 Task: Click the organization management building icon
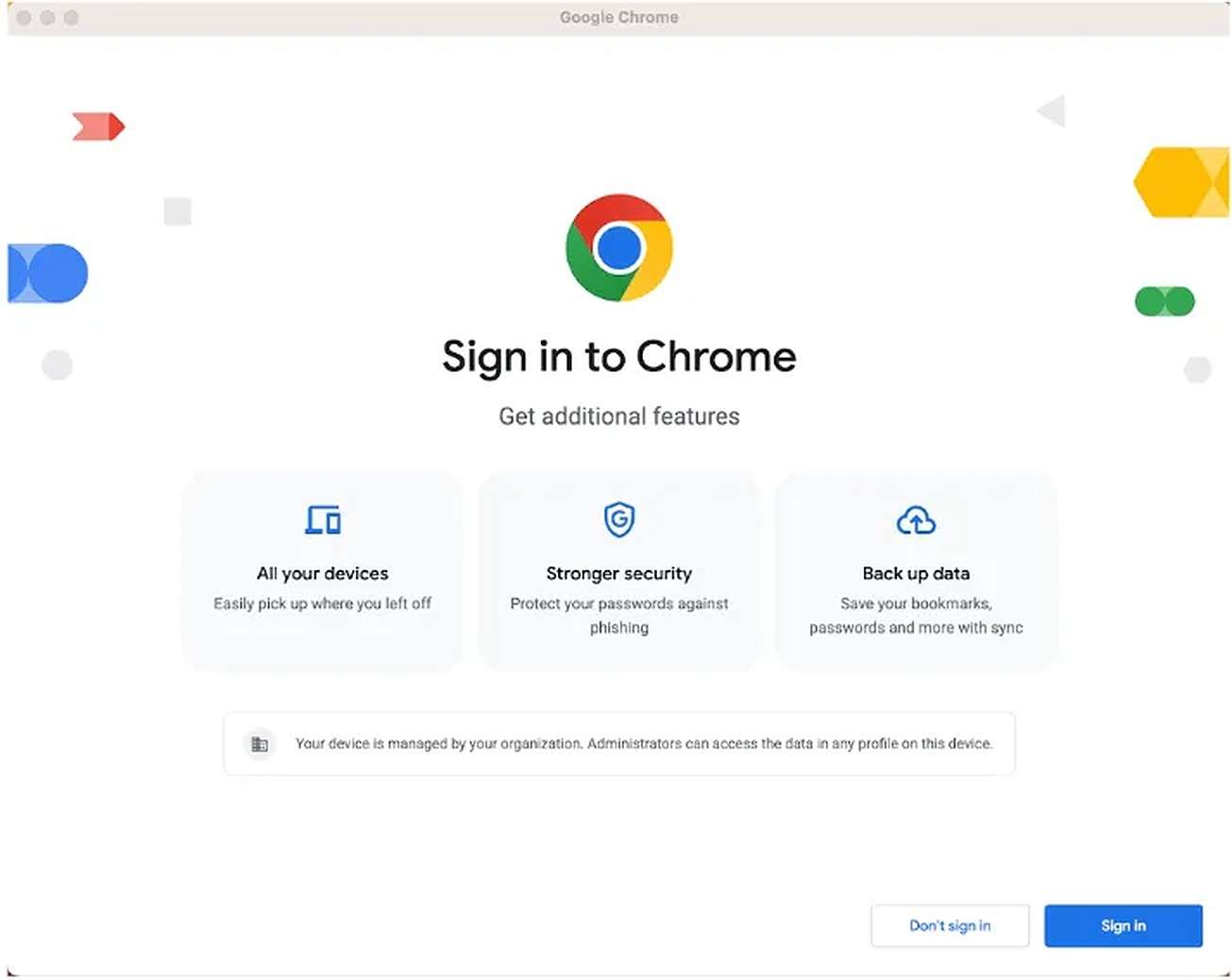click(x=259, y=744)
